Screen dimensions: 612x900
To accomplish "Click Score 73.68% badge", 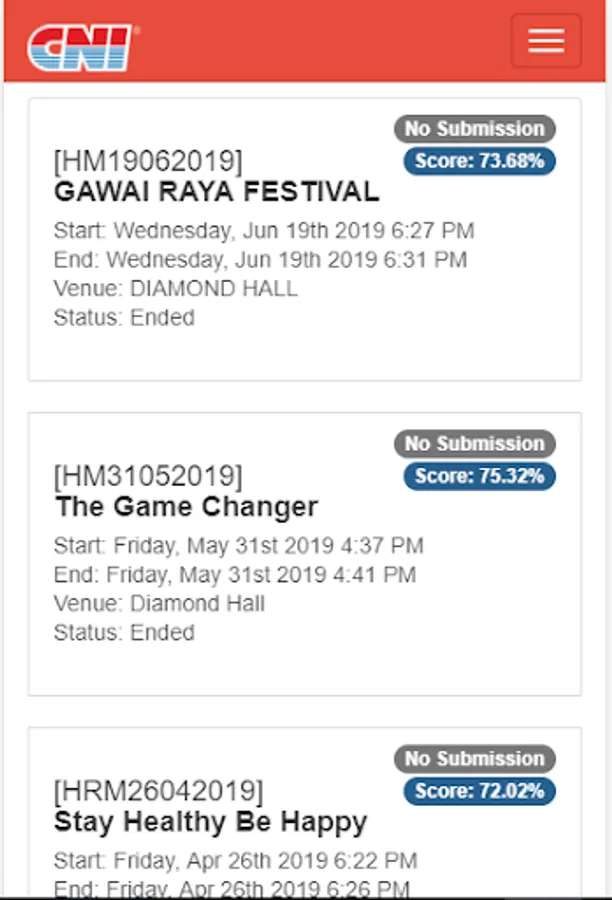I will tap(479, 161).
